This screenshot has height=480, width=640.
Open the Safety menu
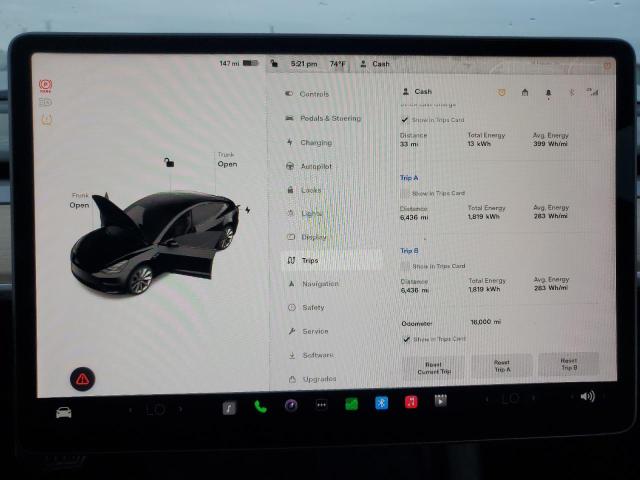point(306,307)
